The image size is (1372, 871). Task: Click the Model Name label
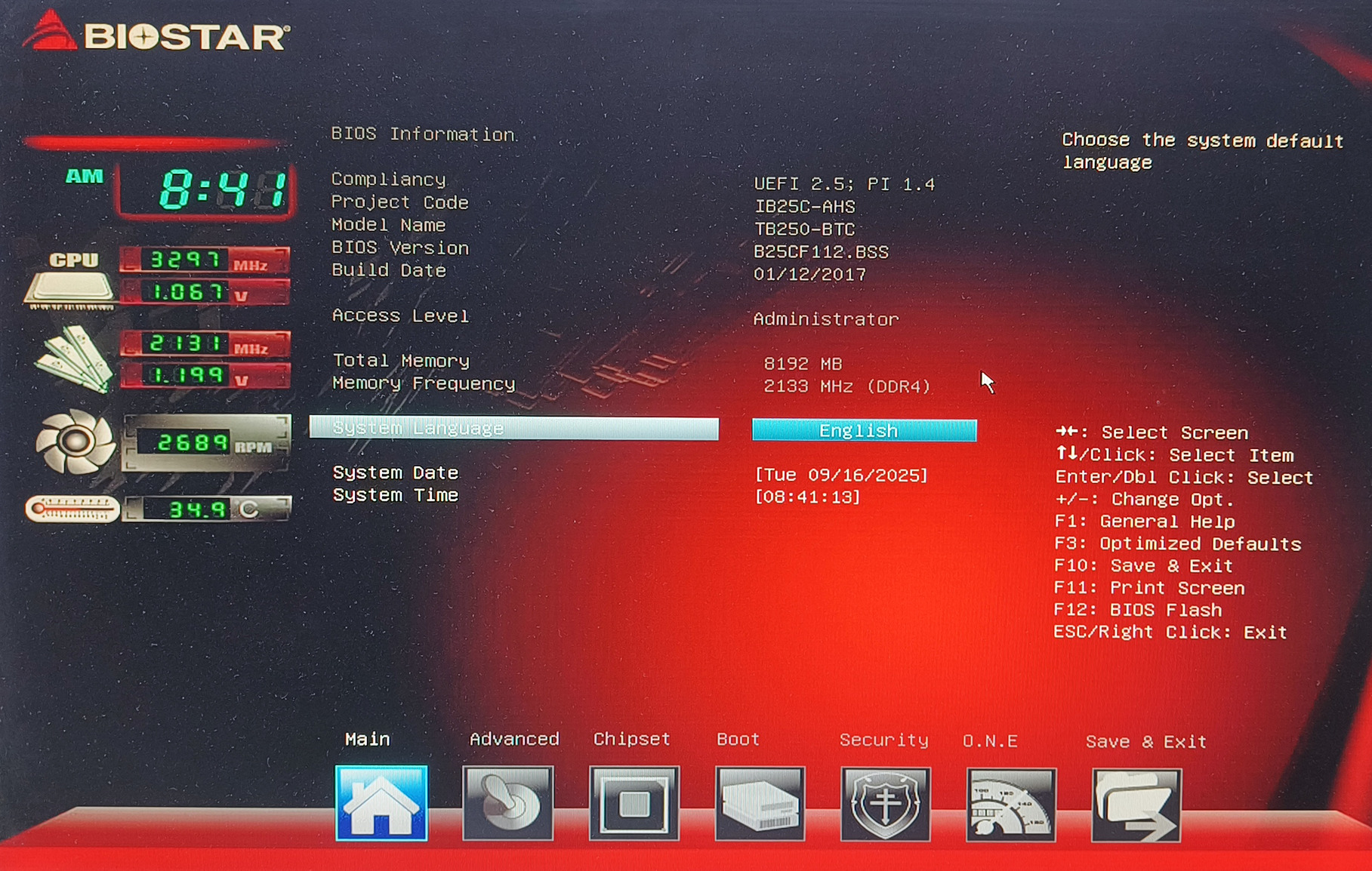pyautogui.click(x=389, y=225)
